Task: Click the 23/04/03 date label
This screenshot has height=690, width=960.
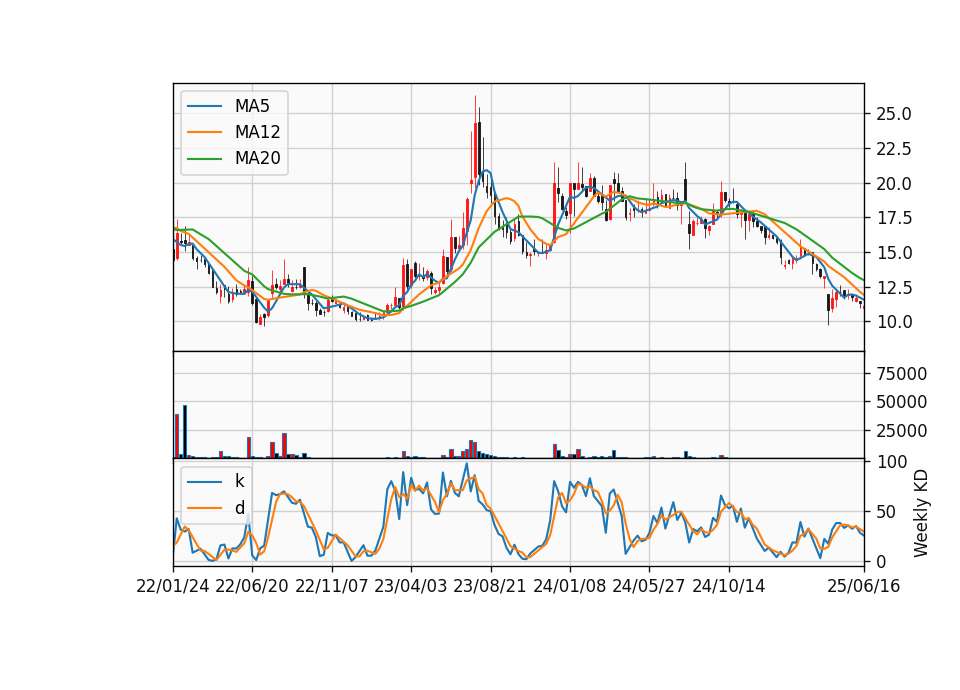Action: (411, 587)
